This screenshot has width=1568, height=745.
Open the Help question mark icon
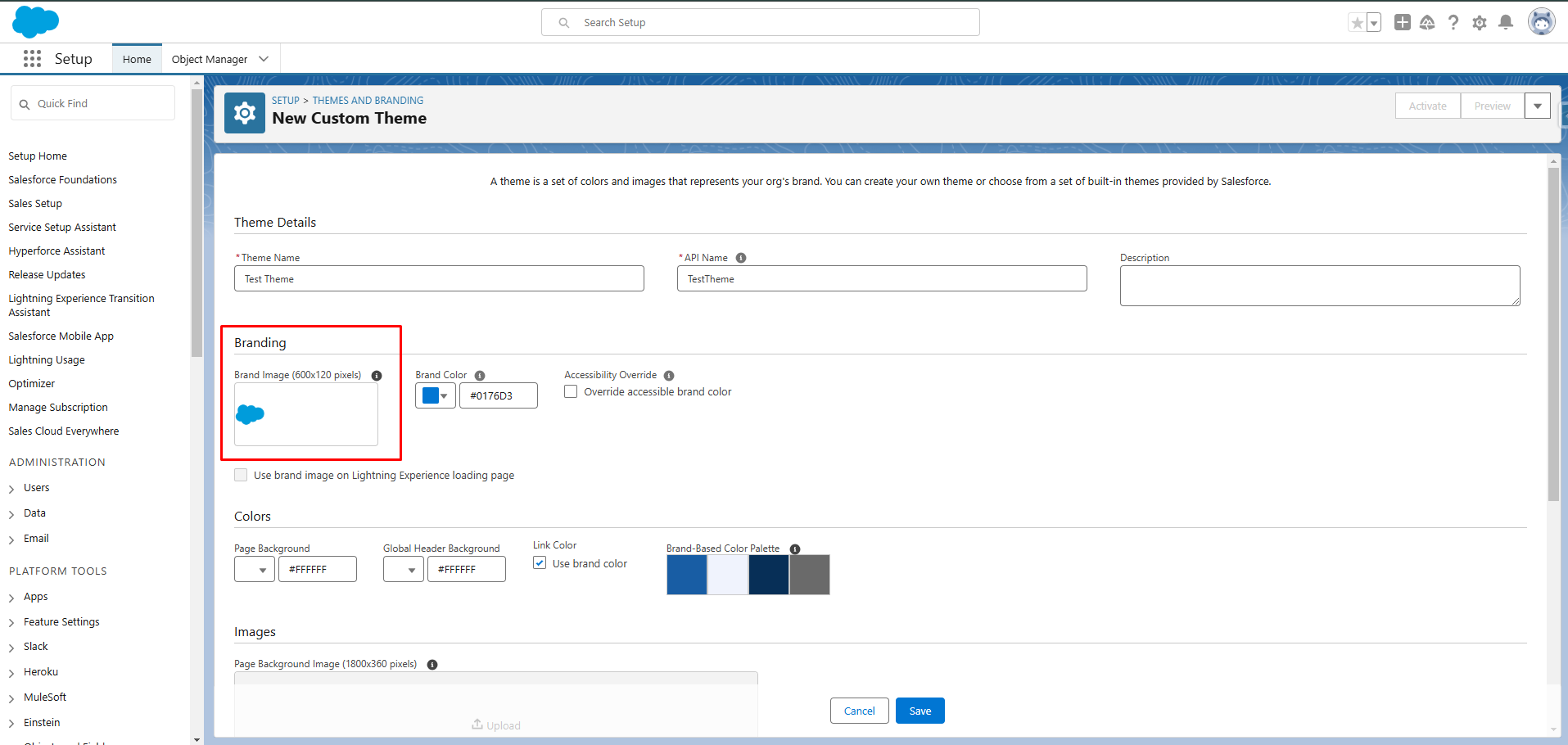click(x=1453, y=22)
